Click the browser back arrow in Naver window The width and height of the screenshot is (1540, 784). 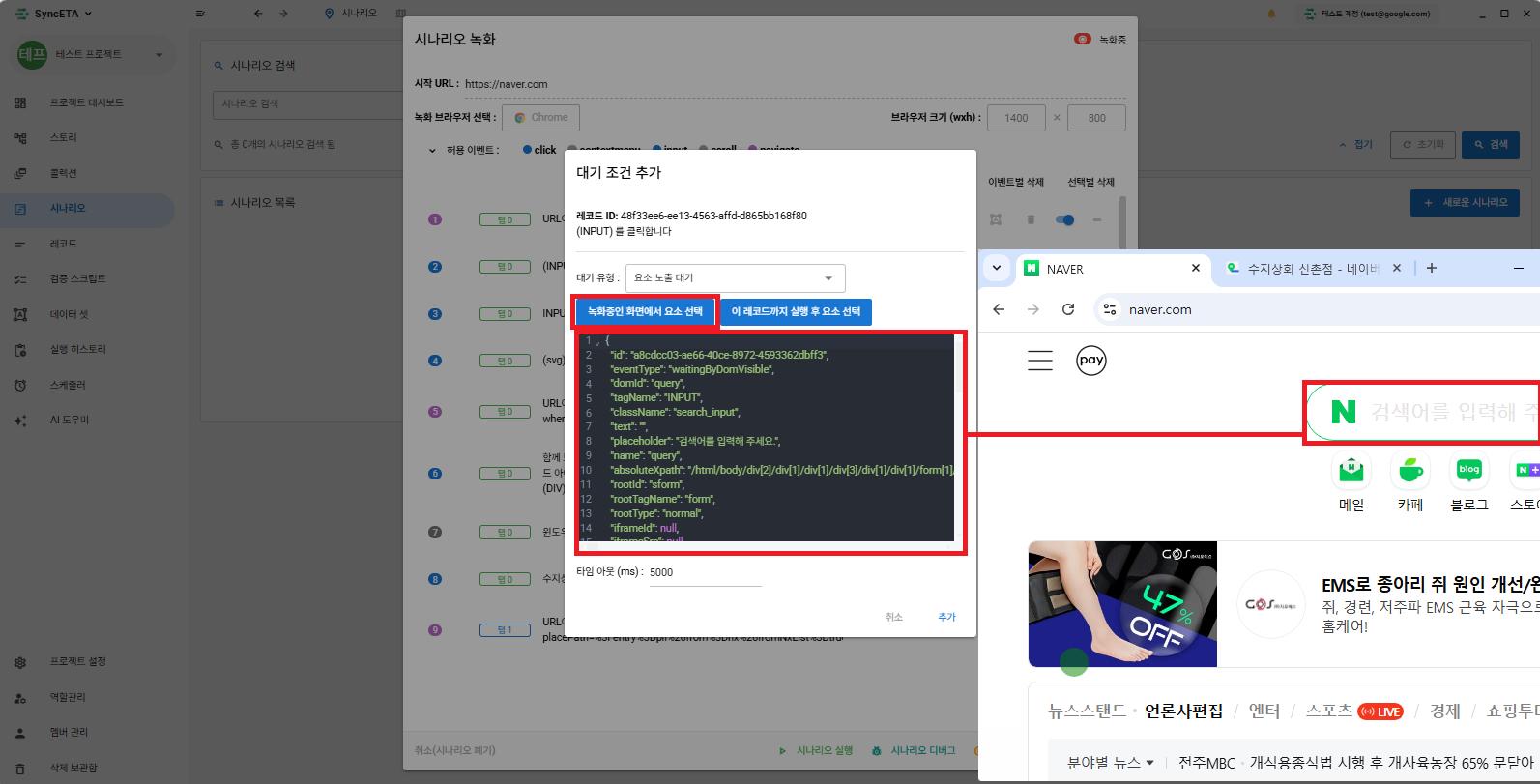pyautogui.click(x=999, y=309)
